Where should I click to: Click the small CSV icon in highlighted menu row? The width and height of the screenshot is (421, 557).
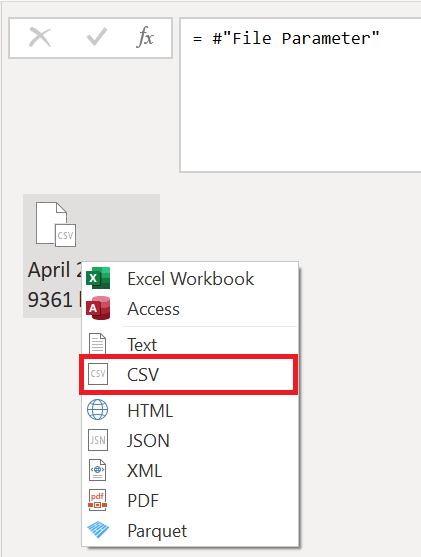(x=98, y=374)
